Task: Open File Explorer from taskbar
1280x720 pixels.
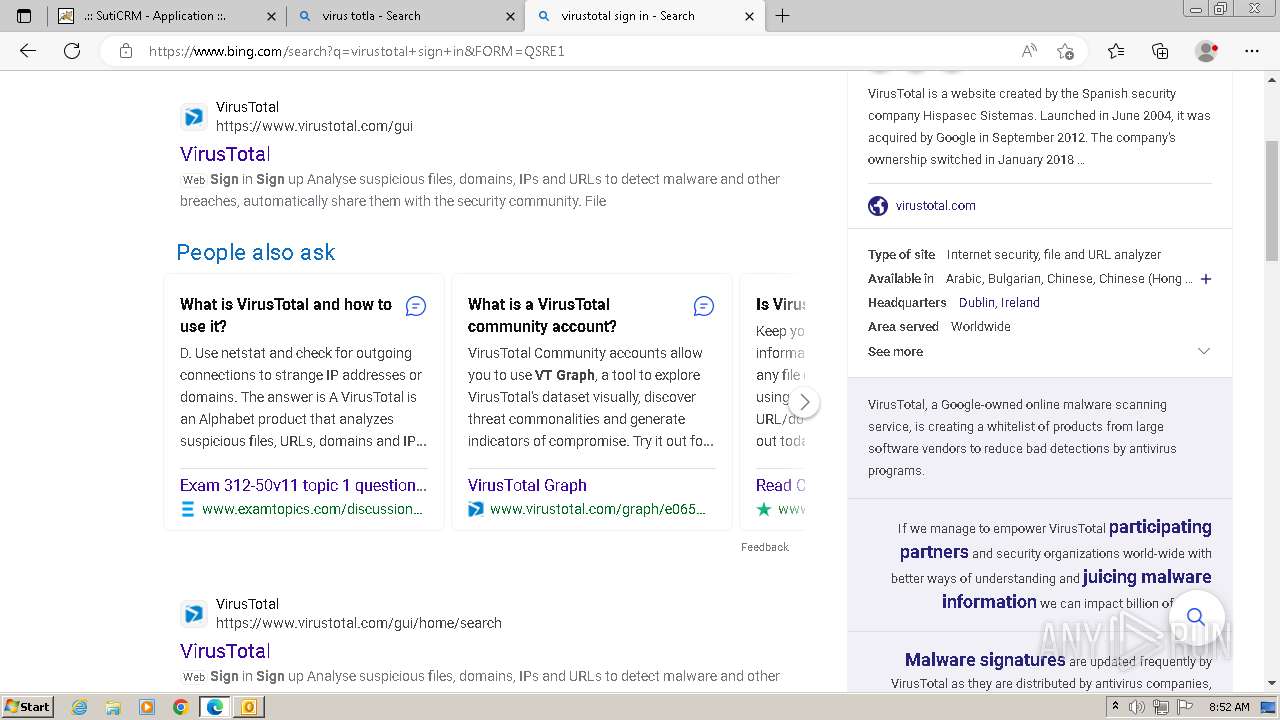Action: [114, 707]
